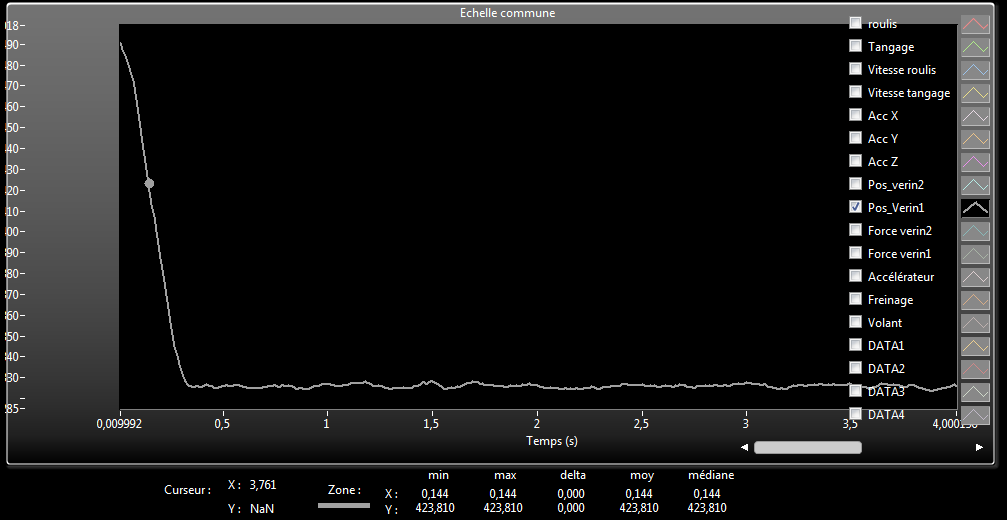The image size is (1007, 520).
Task: Enable the roulis checkbox
Action: (x=855, y=23)
